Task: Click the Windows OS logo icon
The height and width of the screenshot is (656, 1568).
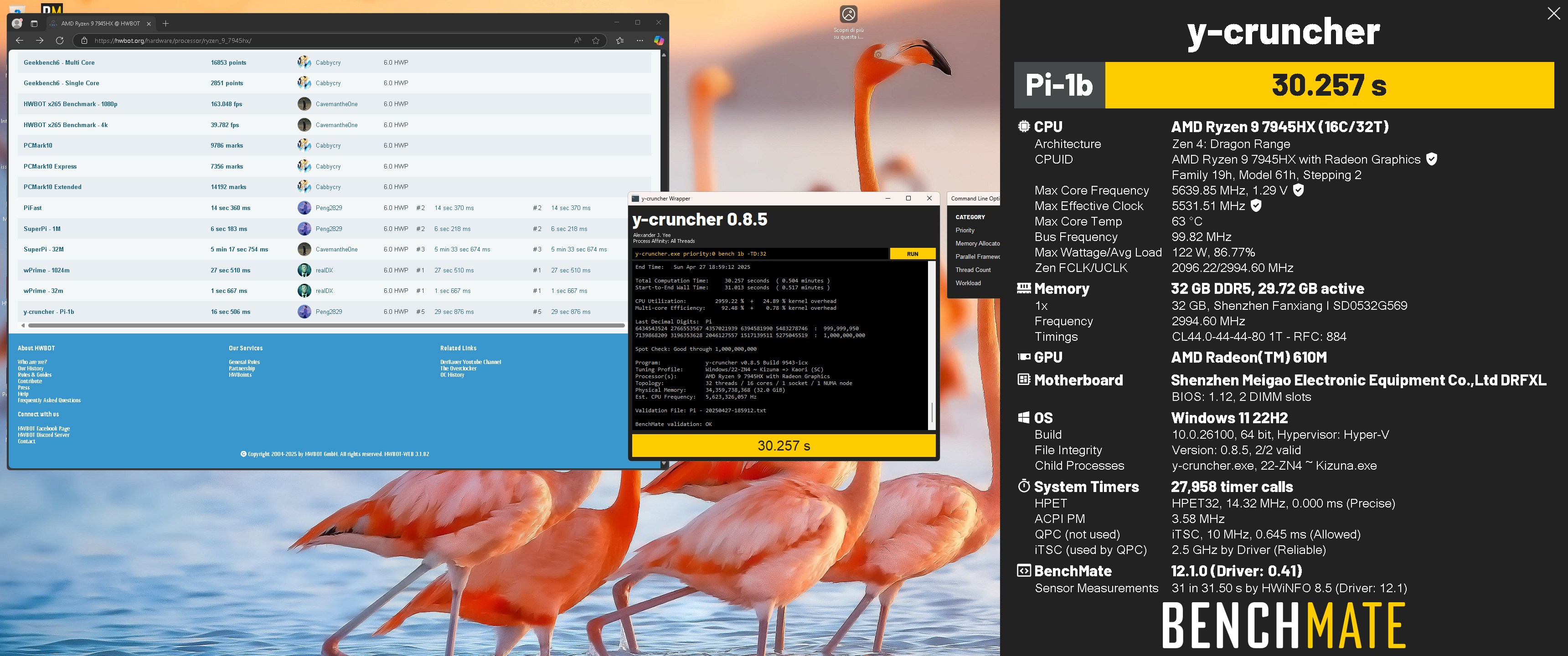Action: click(x=1024, y=417)
